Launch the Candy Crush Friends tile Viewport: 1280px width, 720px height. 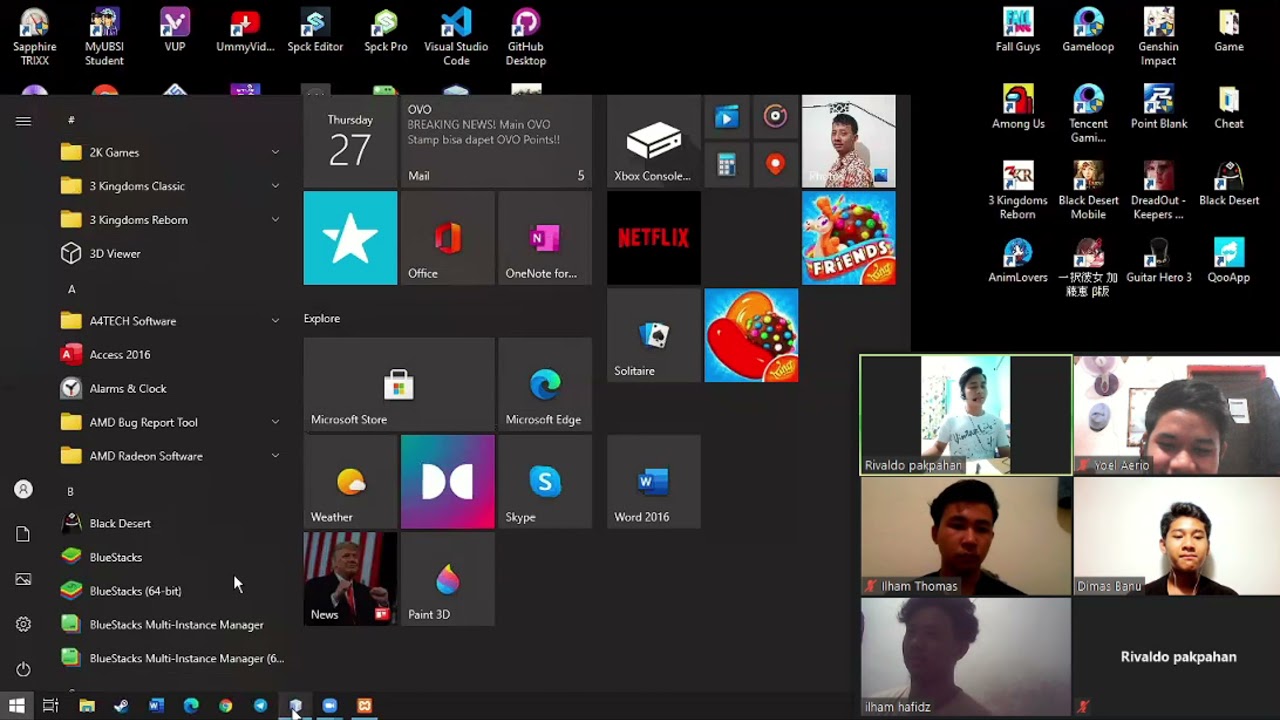pyautogui.click(x=848, y=238)
